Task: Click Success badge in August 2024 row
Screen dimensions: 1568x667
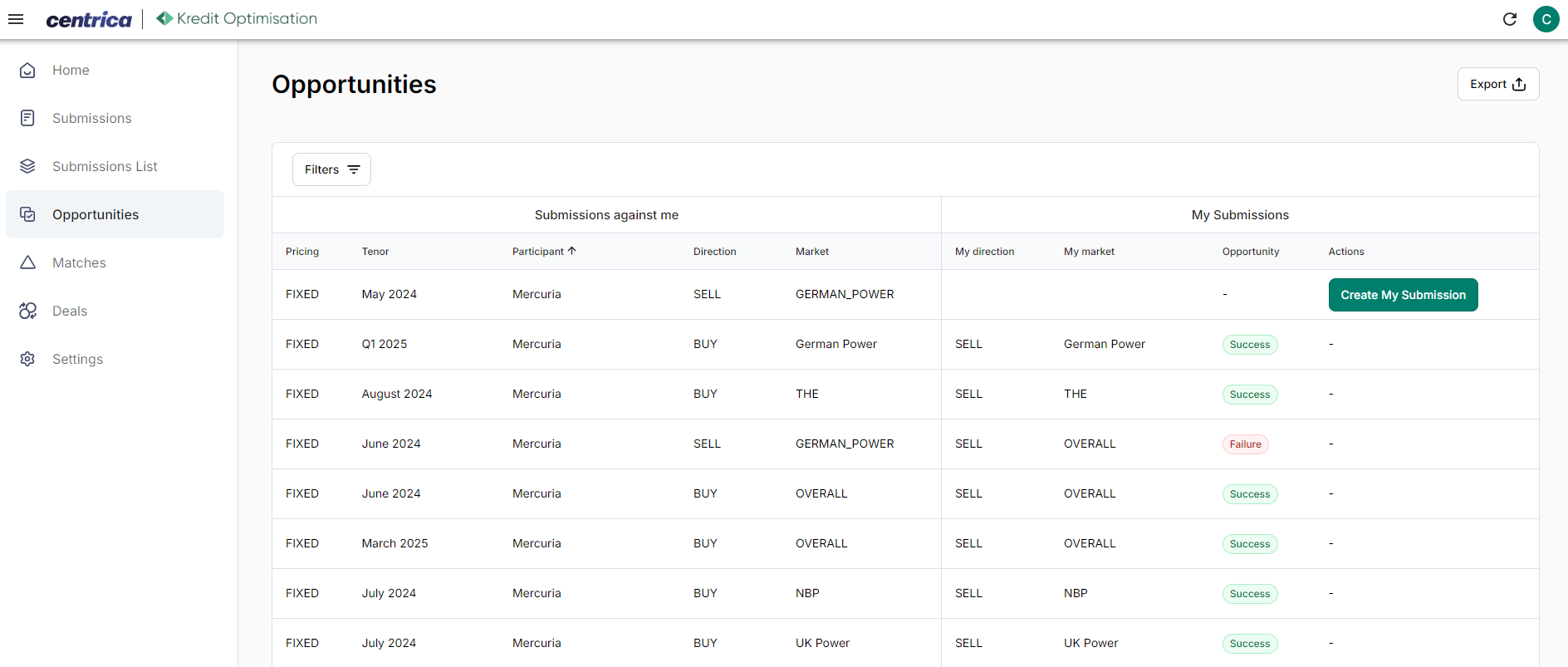Action: pos(1250,395)
